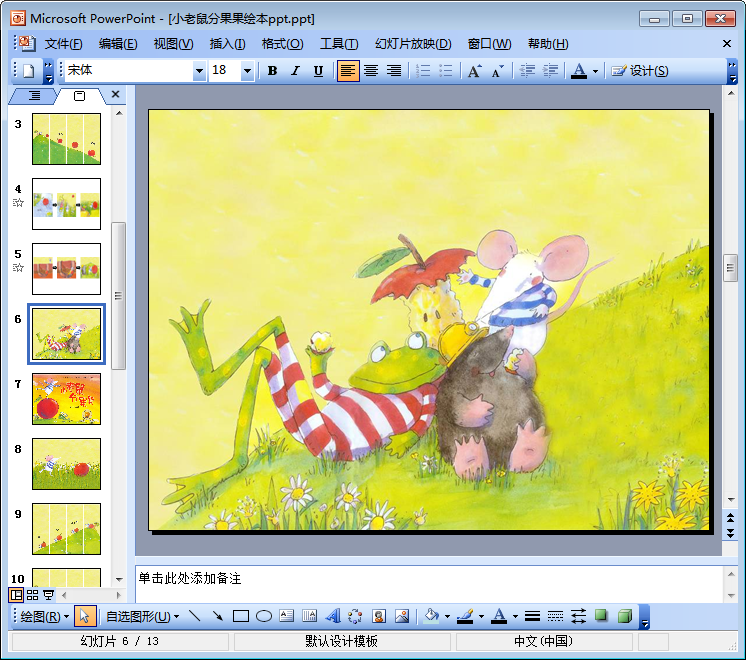Increase font size with the enlarge icon
746x660 pixels.
(x=474, y=71)
